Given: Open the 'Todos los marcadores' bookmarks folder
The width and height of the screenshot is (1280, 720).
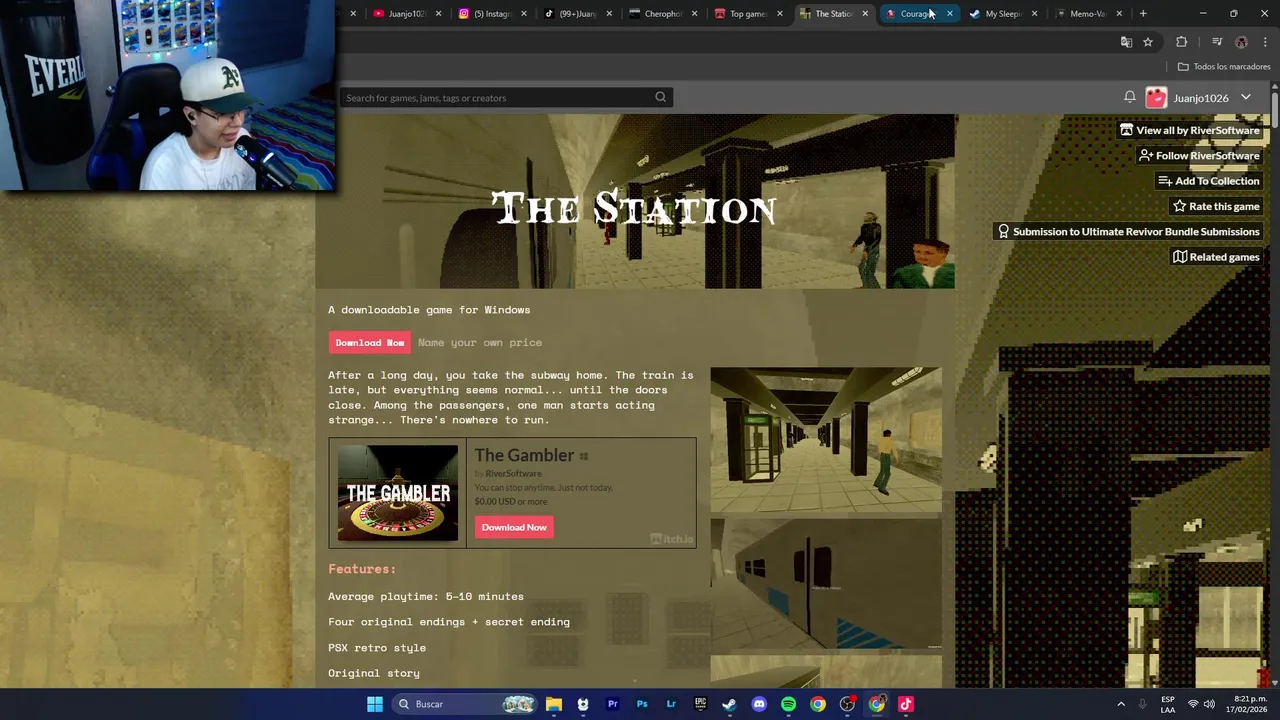Looking at the screenshot, I should [1224, 67].
